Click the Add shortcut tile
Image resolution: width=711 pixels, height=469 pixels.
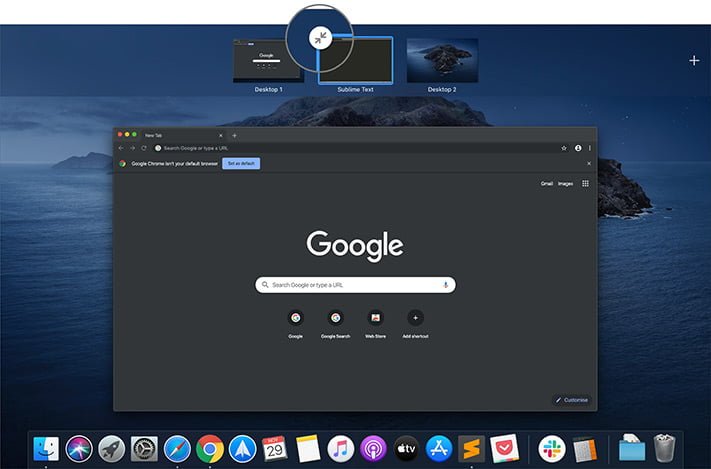coord(415,324)
